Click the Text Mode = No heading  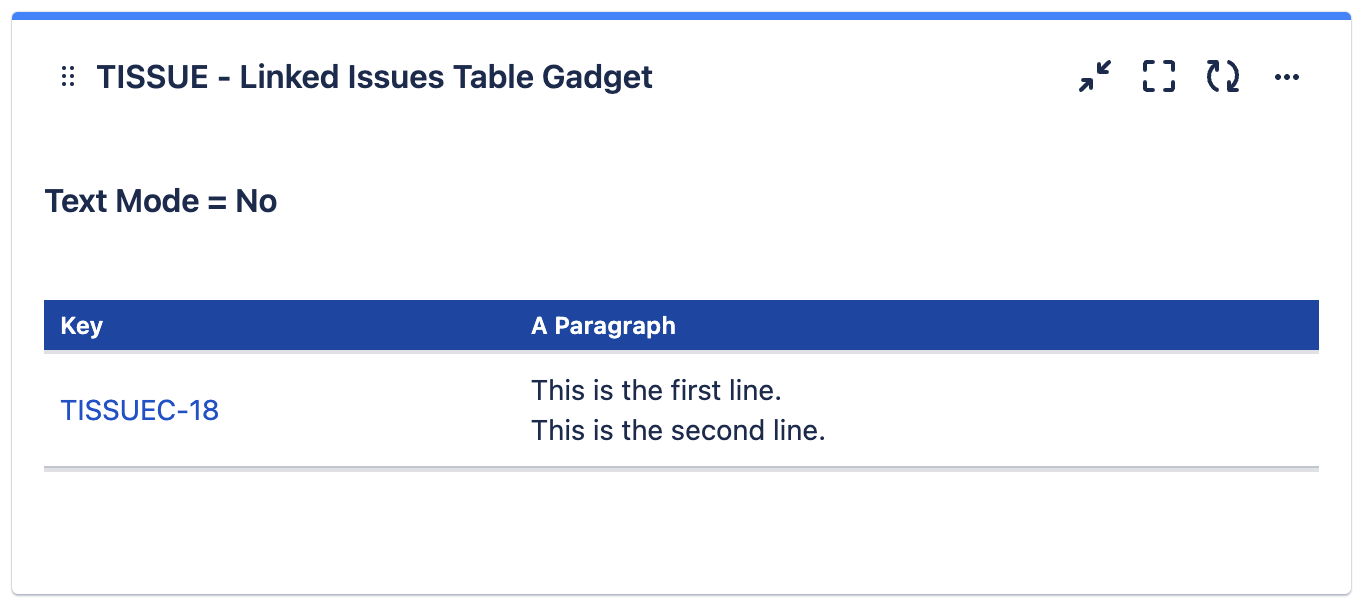160,200
